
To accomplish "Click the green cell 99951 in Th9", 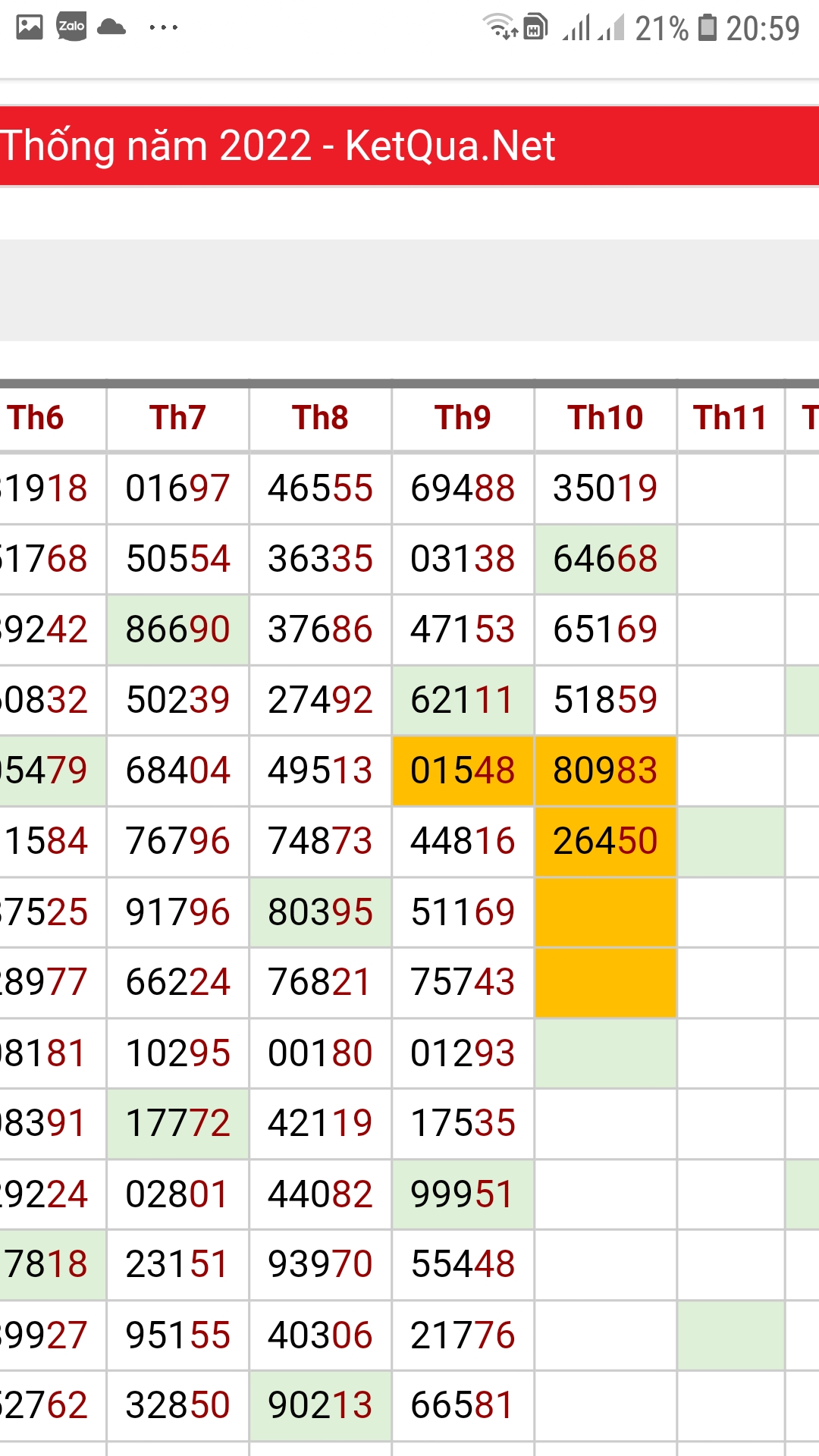I will 463,1194.
